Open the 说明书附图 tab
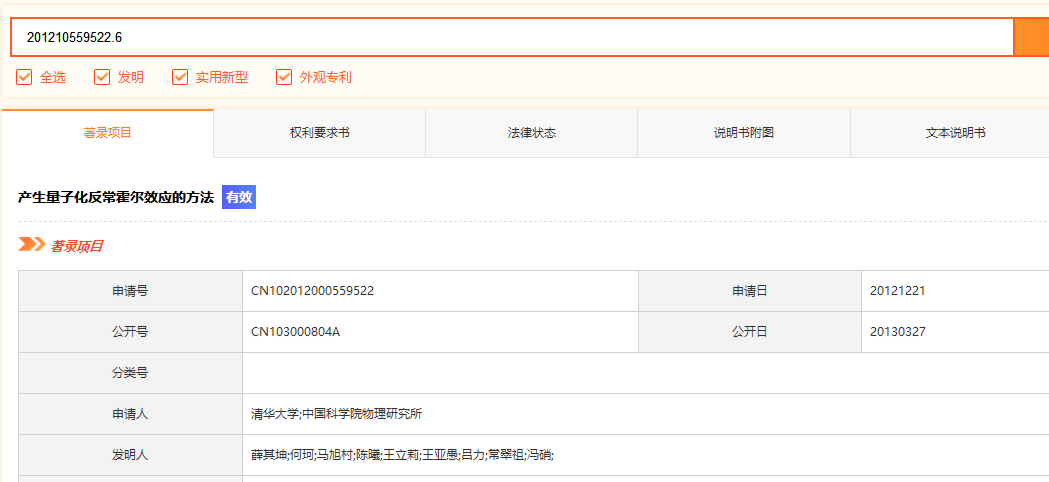 [x=744, y=133]
